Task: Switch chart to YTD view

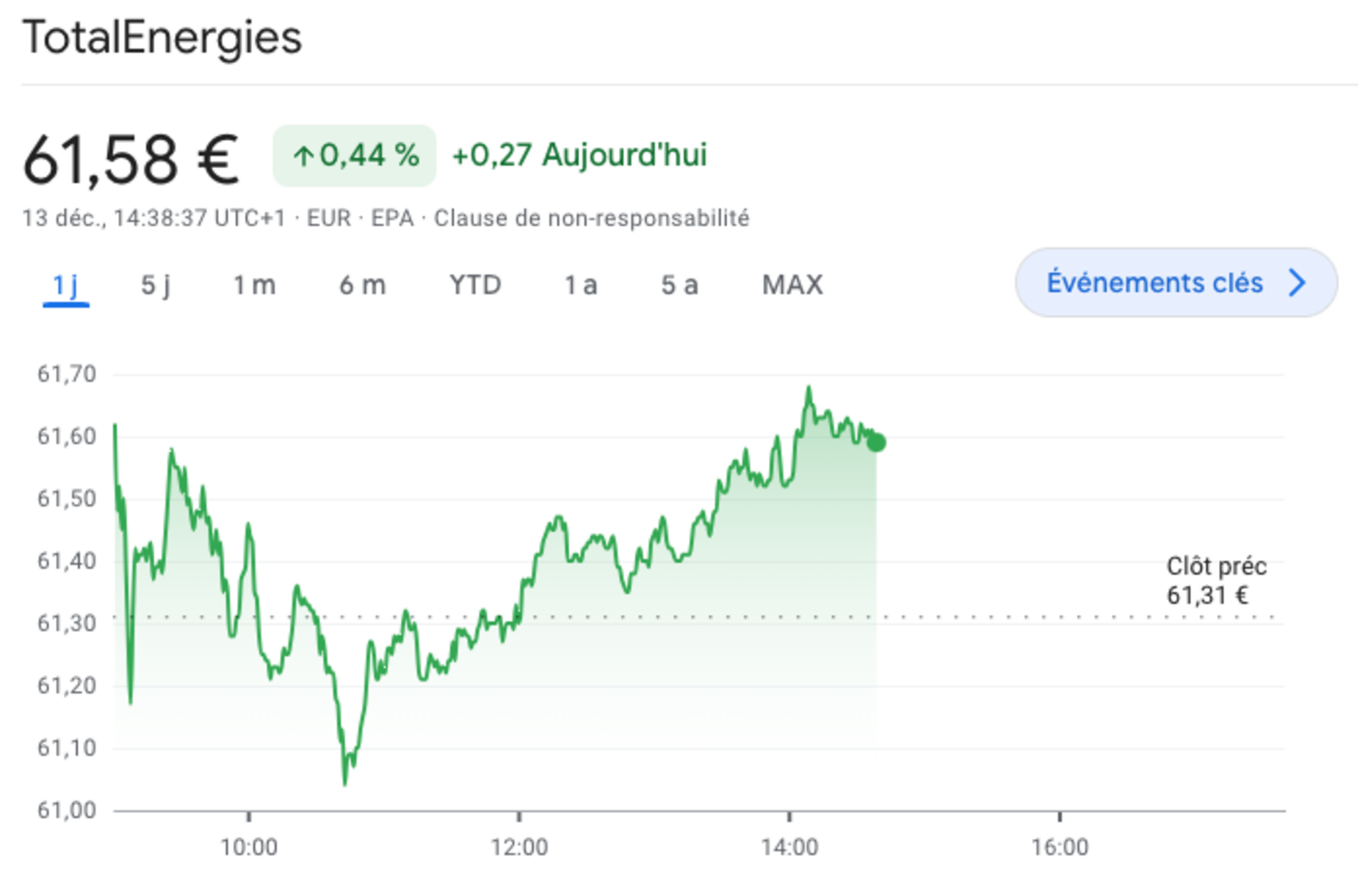Action: (x=475, y=286)
